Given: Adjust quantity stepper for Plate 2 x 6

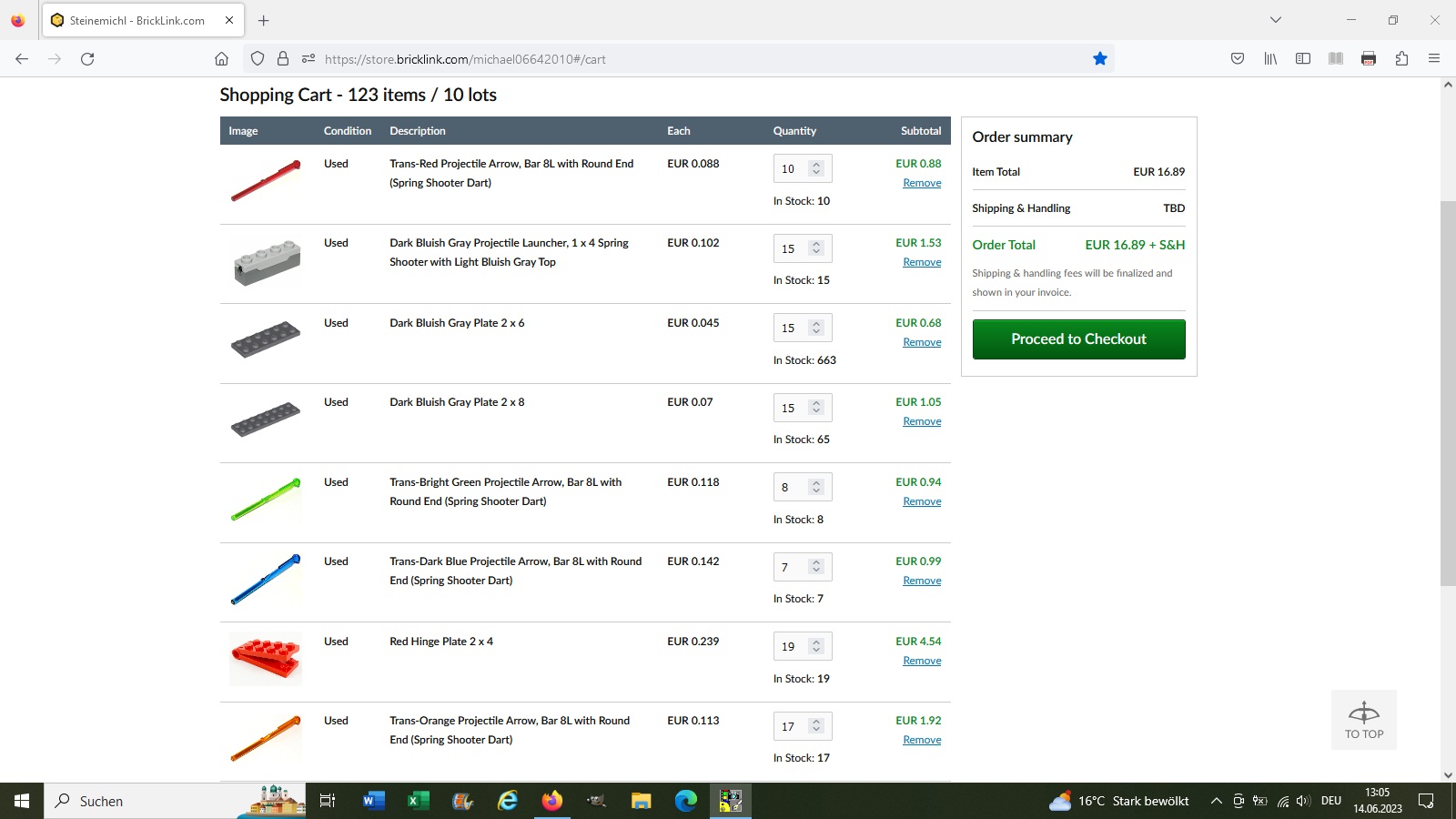Looking at the screenshot, I should tap(816, 328).
